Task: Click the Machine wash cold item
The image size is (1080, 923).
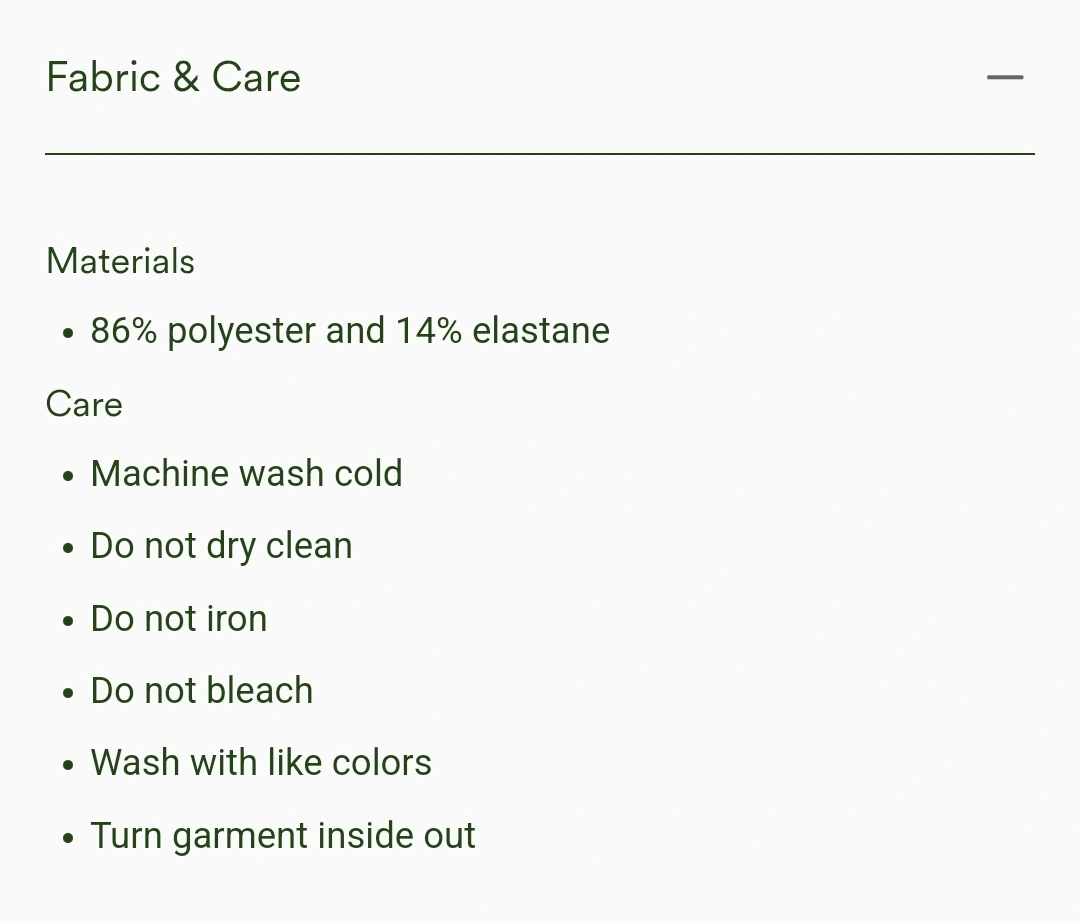Action: 247,474
